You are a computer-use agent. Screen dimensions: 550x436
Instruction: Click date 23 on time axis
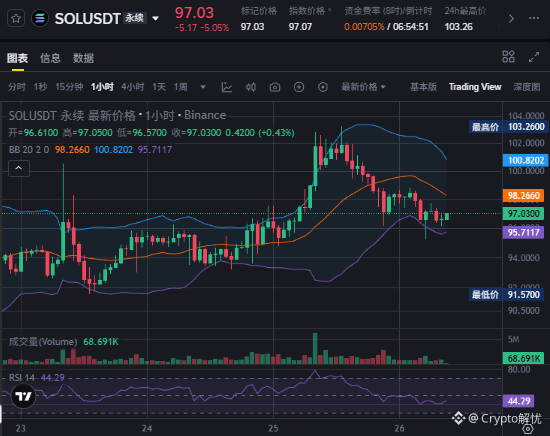pyautogui.click(x=21, y=428)
